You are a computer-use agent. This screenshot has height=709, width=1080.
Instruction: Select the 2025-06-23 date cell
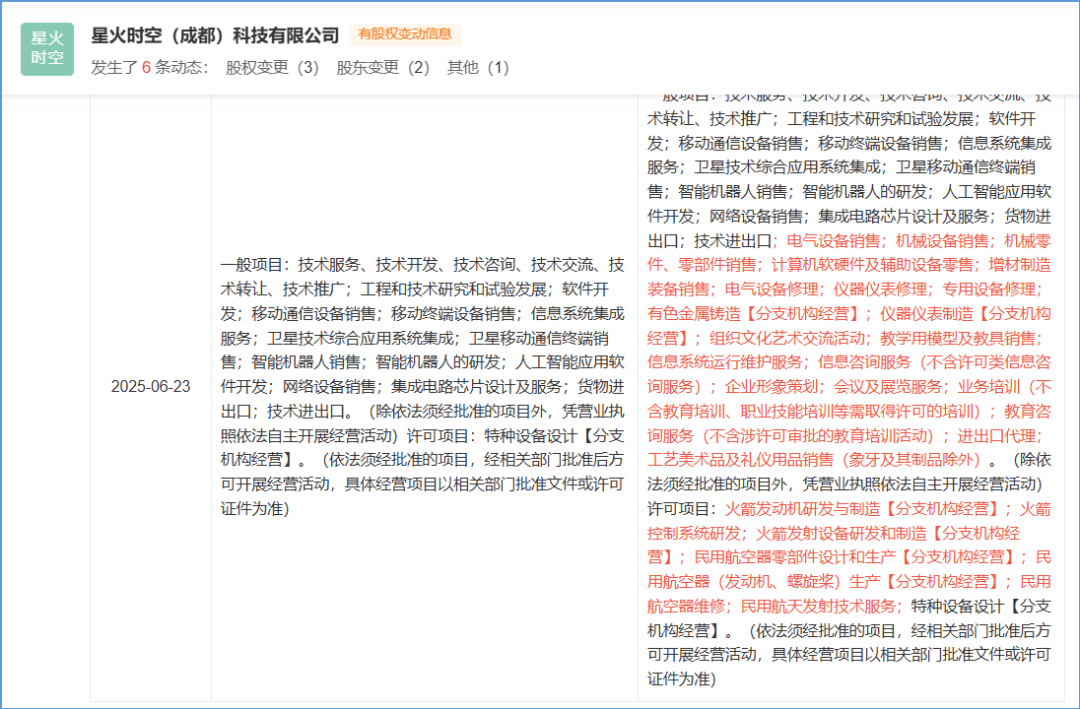(150, 386)
